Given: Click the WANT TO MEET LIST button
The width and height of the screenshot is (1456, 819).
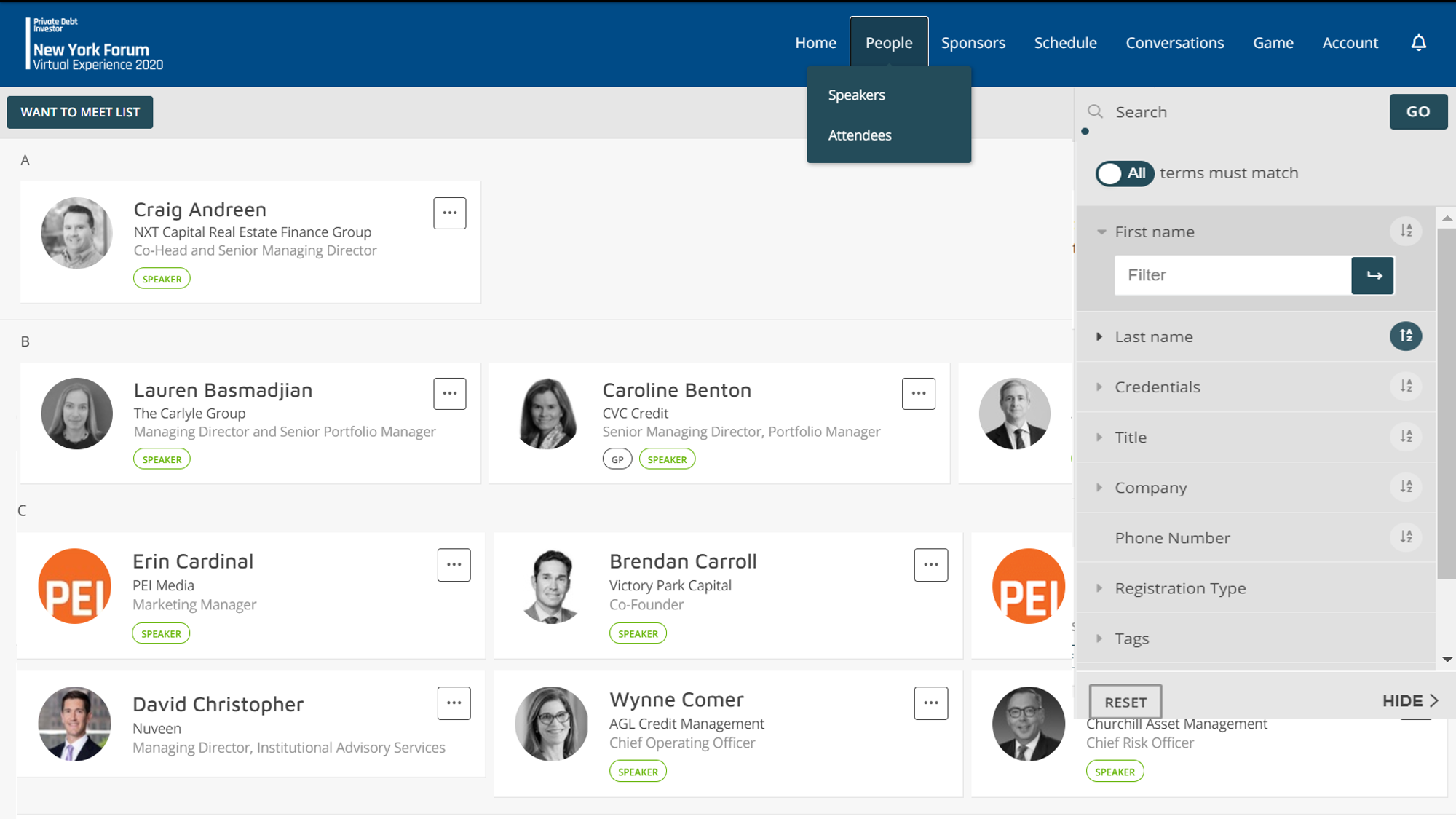Looking at the screenshot, I should click(x=80, y=112).
